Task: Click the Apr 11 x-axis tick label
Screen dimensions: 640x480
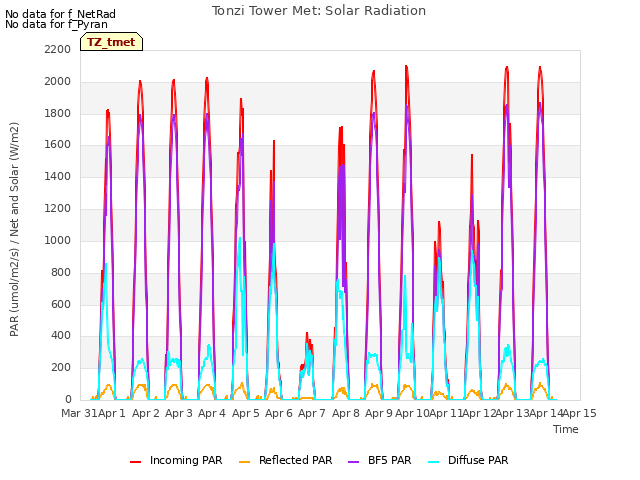Action: 446,413
